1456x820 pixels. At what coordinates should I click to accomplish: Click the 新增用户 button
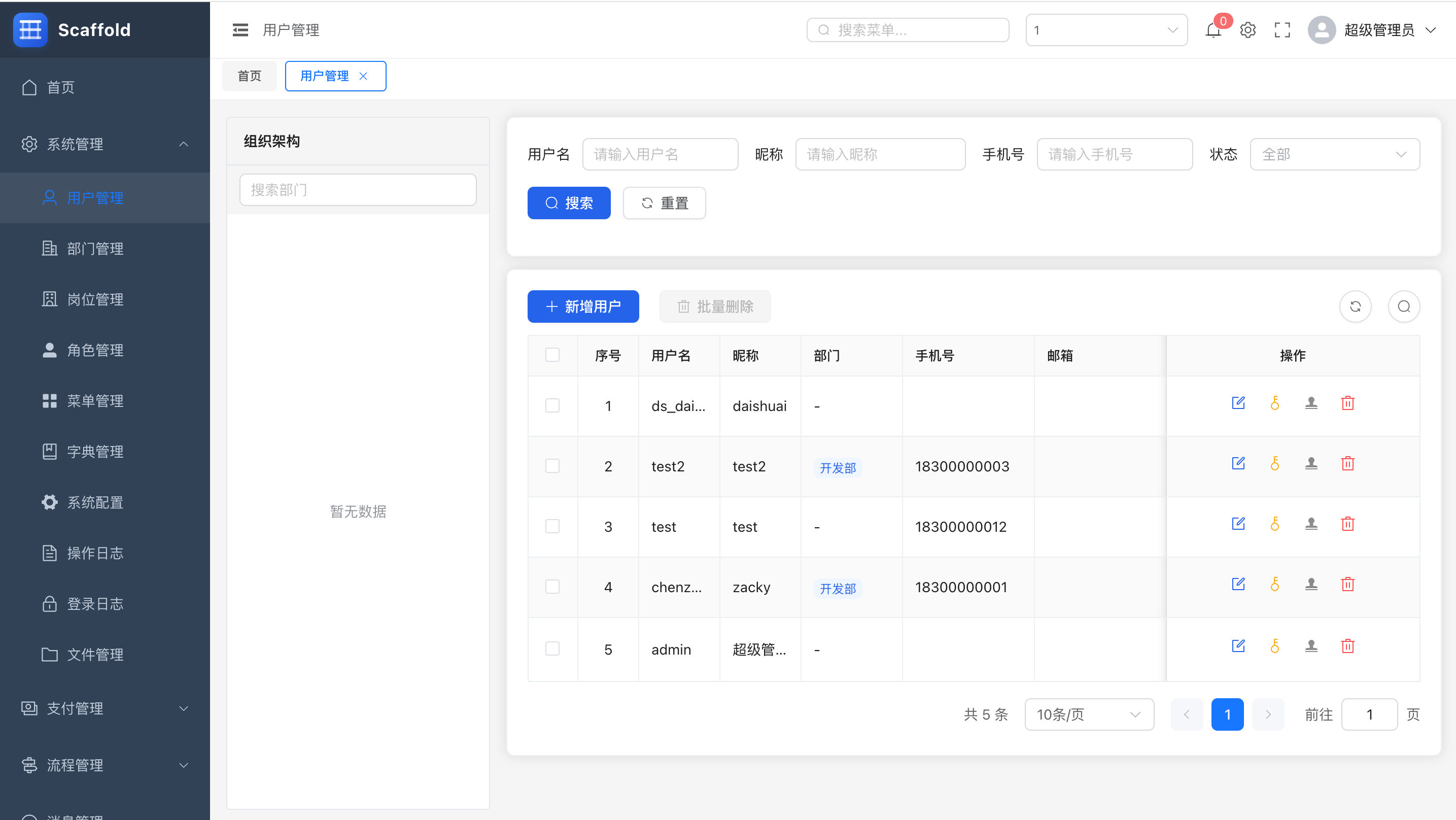point(583,306)
